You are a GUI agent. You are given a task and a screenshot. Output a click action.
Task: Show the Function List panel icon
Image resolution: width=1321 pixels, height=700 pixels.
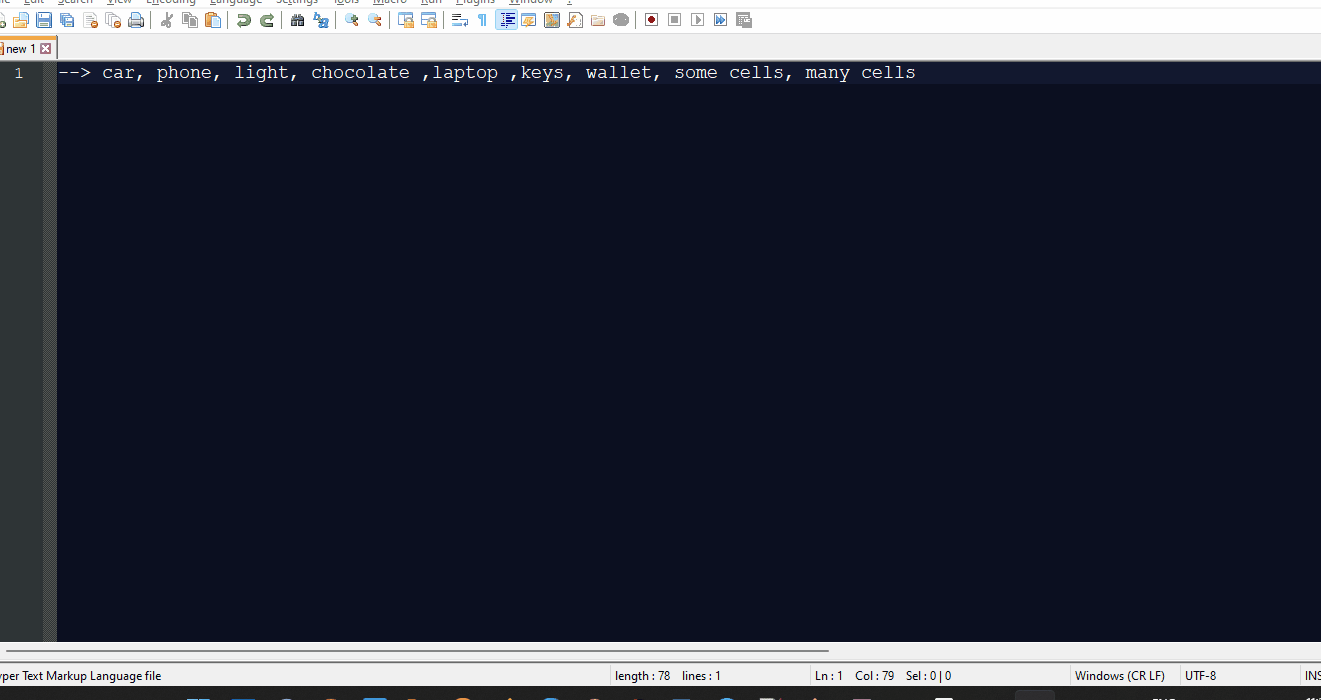(x=575, y=20)
